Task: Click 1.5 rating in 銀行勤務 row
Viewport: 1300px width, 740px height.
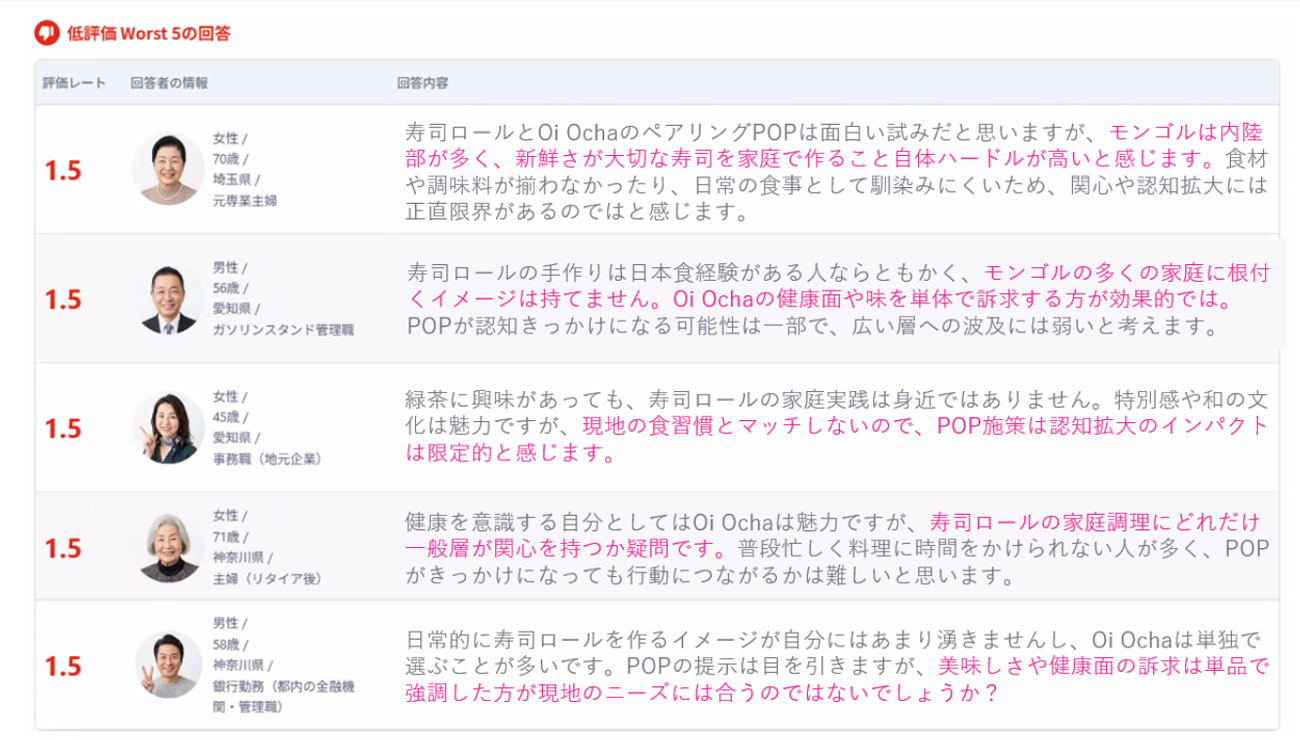Action: tap(62, 667)
